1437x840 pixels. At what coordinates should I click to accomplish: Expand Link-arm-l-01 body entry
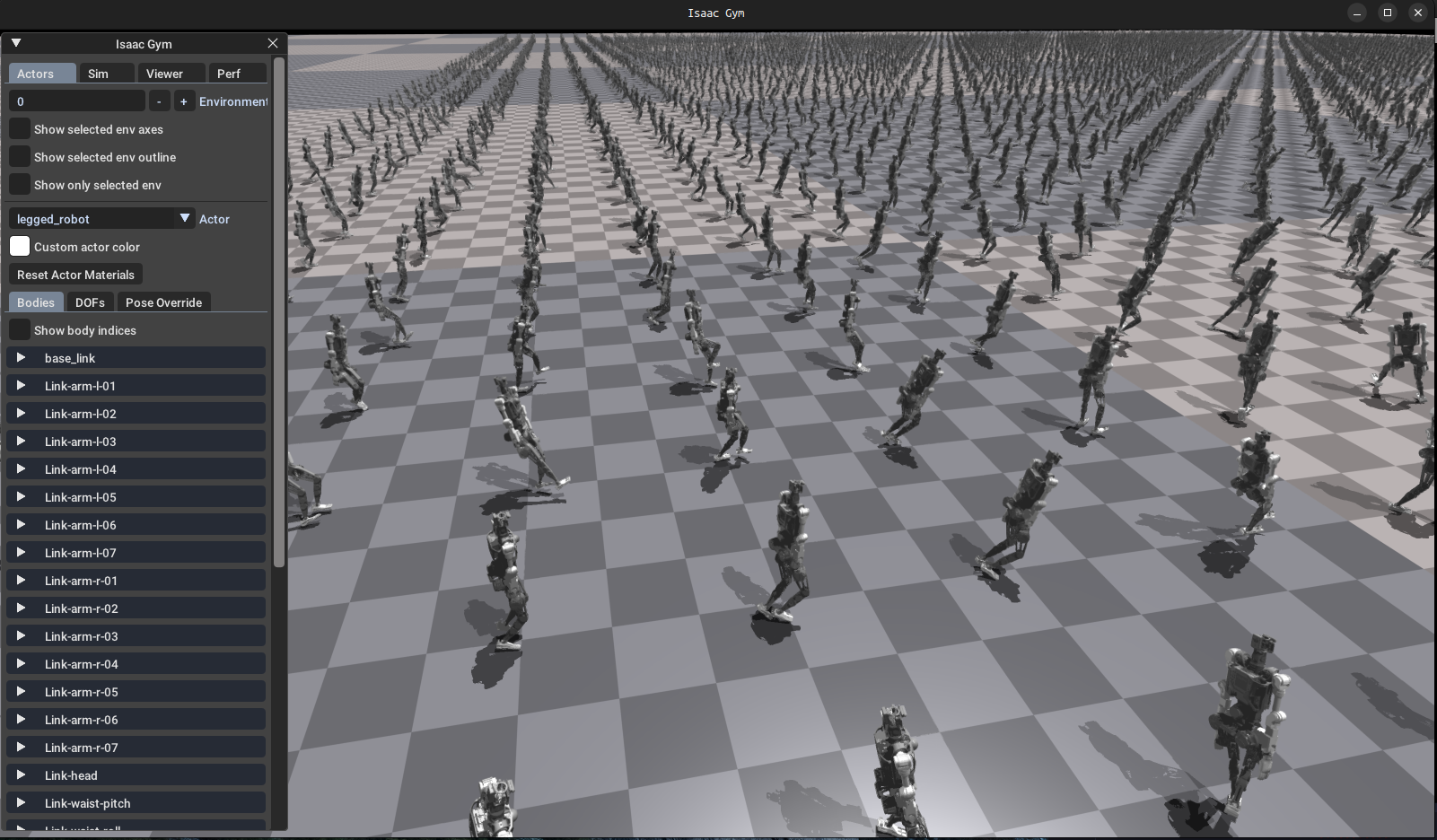coord(136,386)
